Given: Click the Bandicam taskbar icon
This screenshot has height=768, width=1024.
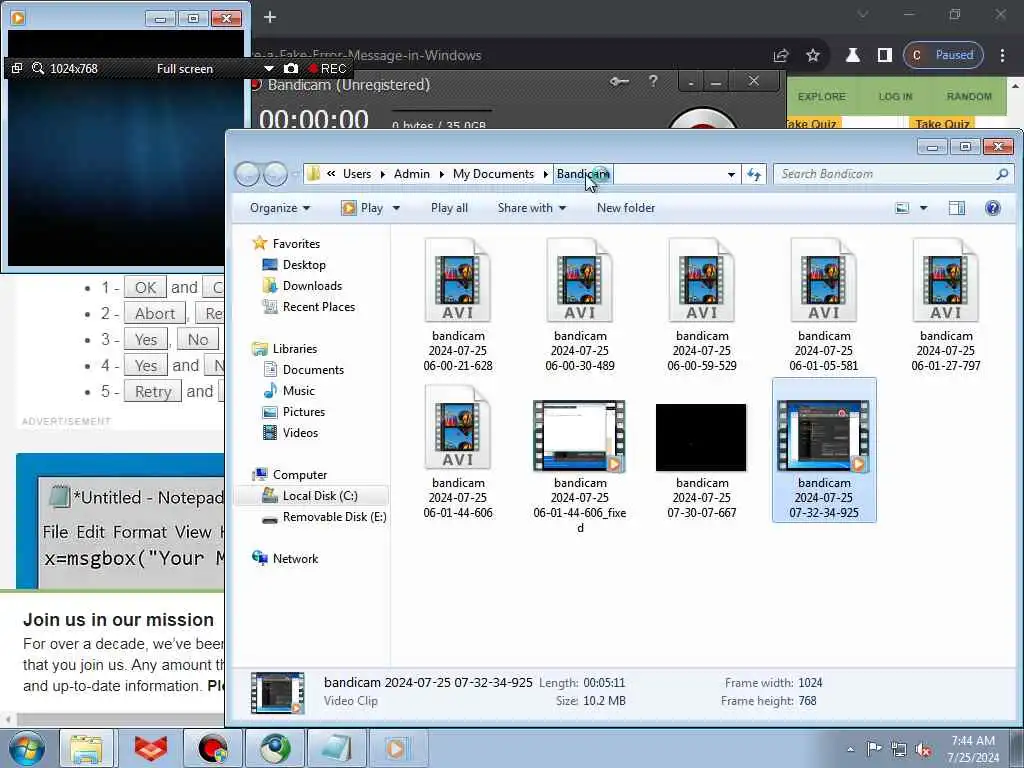Looking at the screenshot, I should 212,748.
